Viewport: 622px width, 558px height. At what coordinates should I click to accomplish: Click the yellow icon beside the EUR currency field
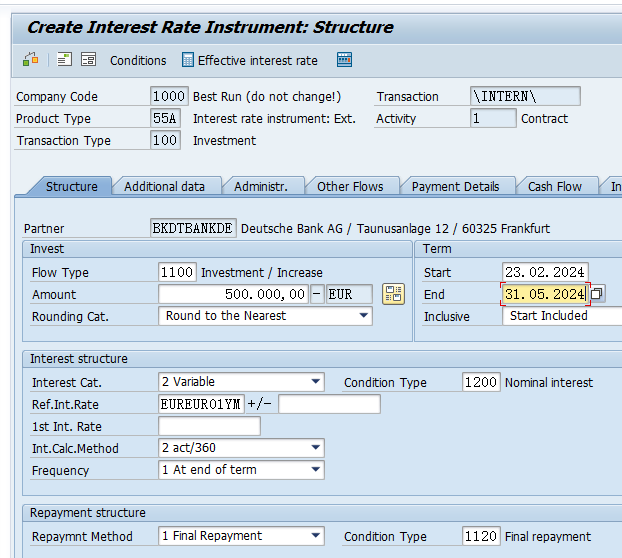point(393,294)
